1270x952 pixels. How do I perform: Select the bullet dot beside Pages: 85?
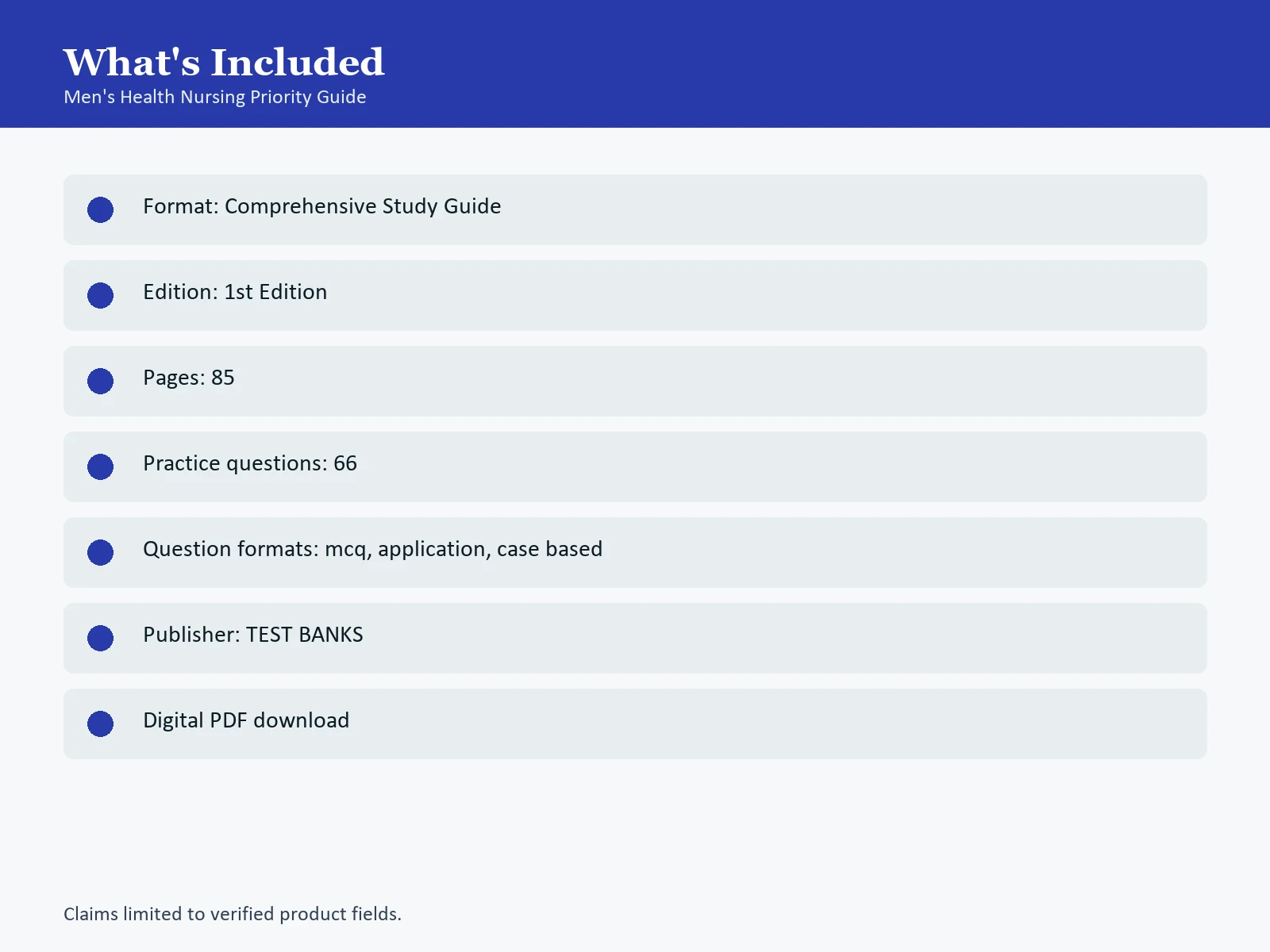(x=100, y=381)
